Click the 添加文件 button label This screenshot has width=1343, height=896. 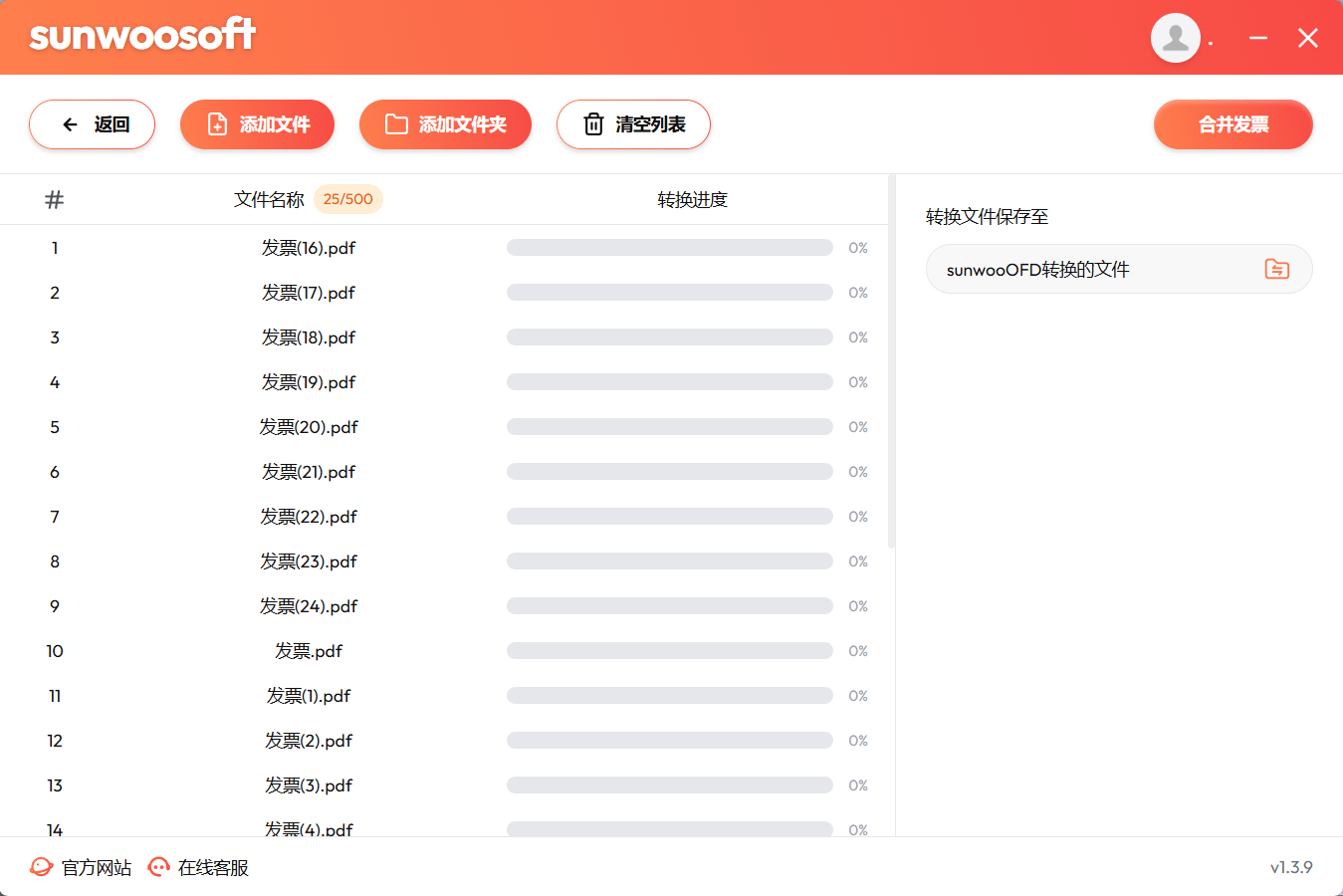click(x=275, y=124)
